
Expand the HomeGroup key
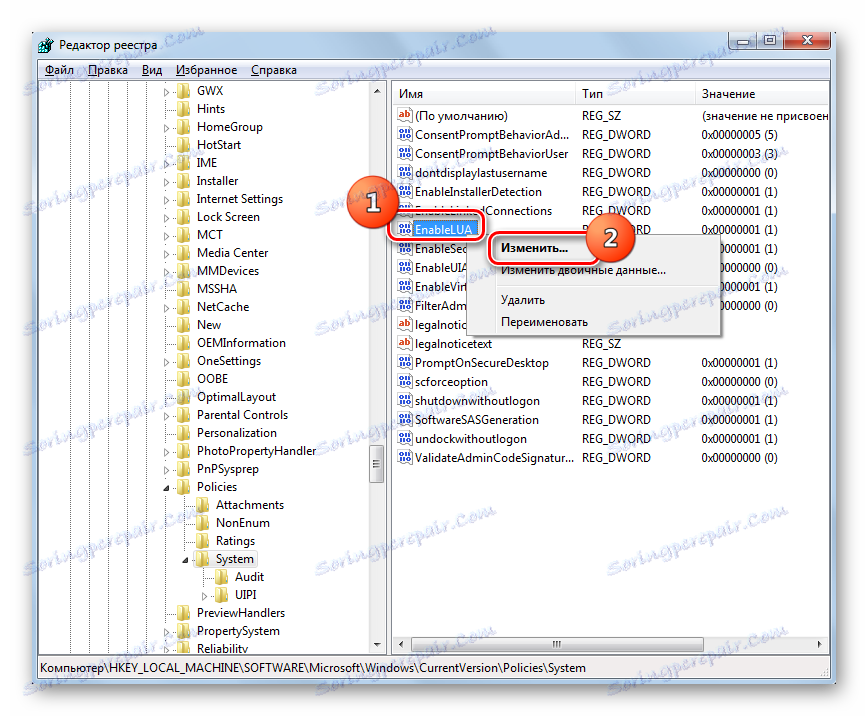(167, 128)
